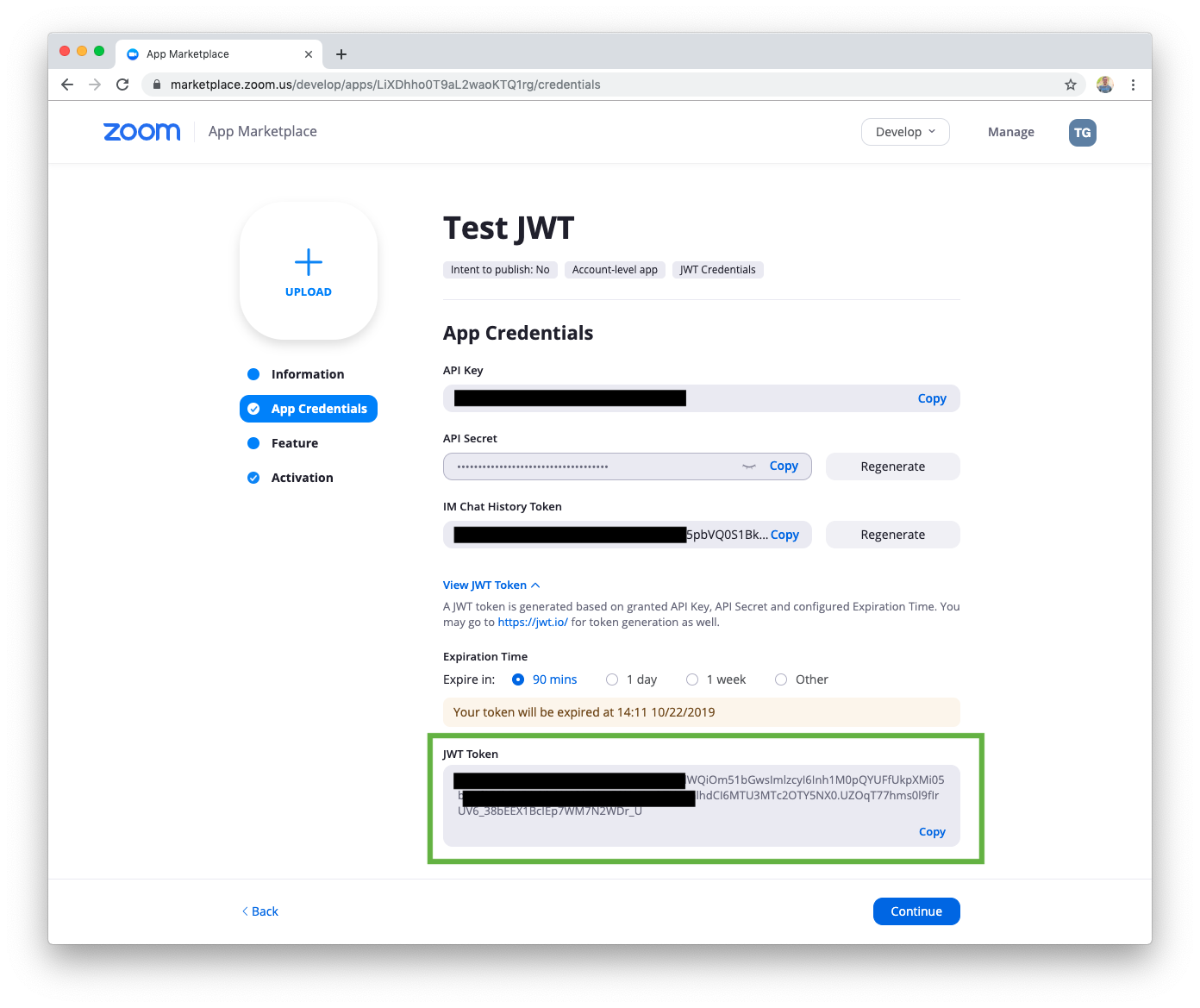Select the 1 week expiration option
This screenshot has height=1008, width=1200.
(692, 679)
